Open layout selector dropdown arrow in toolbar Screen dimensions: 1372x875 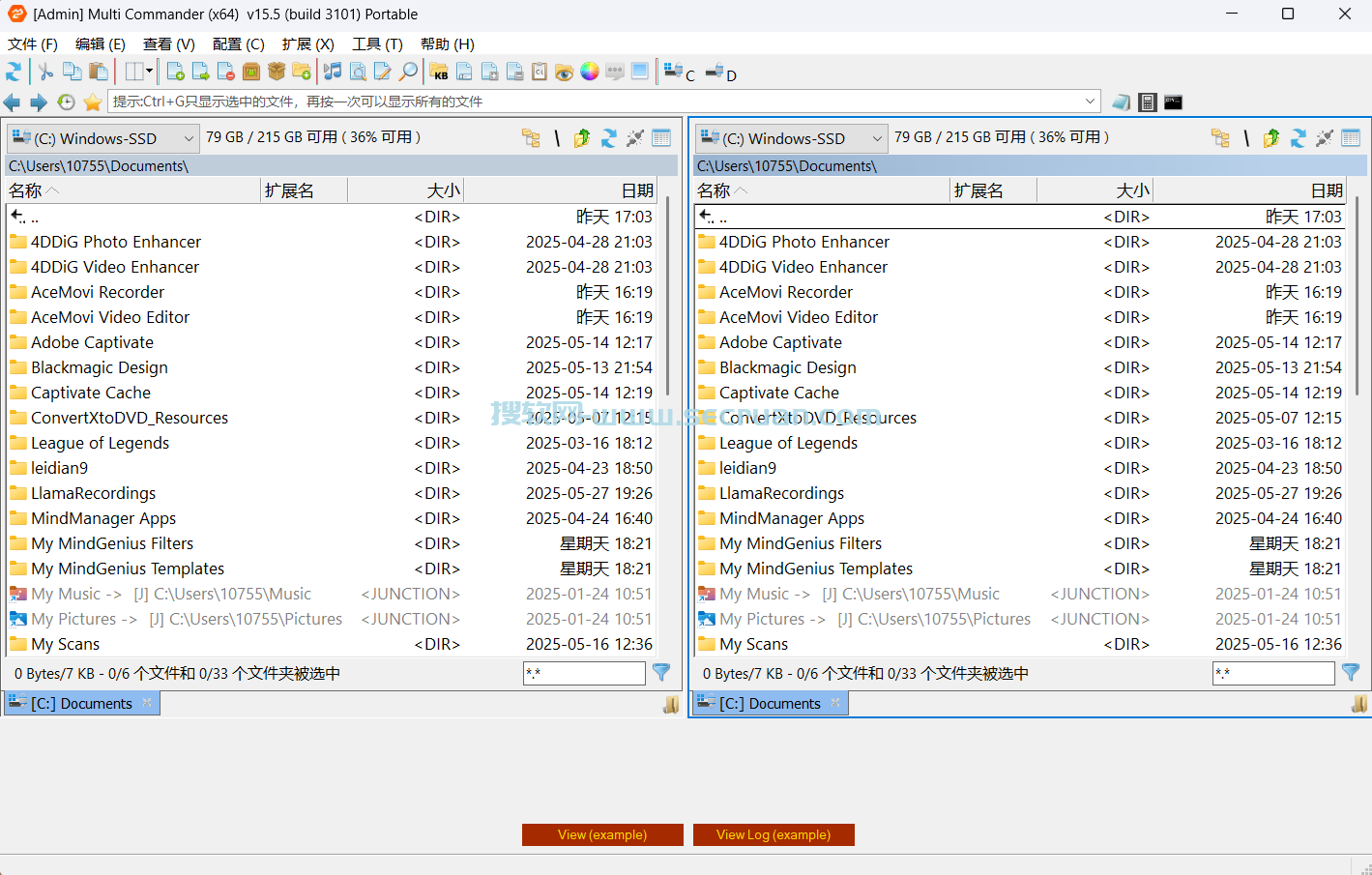pyautogui.click(x=149, y=71)
